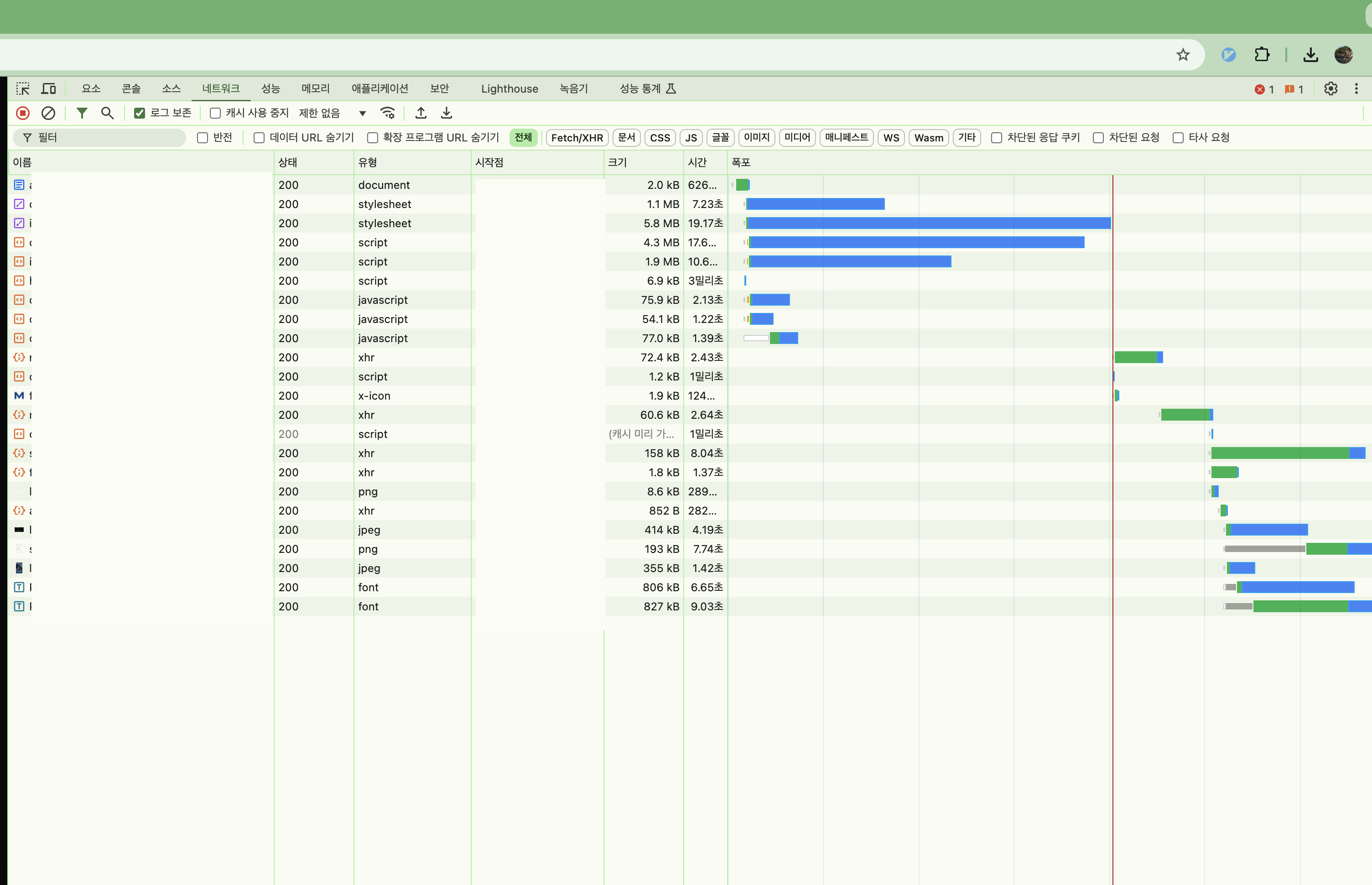Filter requests by 이미지 type
1372x885 pixels.
(756, 138)
